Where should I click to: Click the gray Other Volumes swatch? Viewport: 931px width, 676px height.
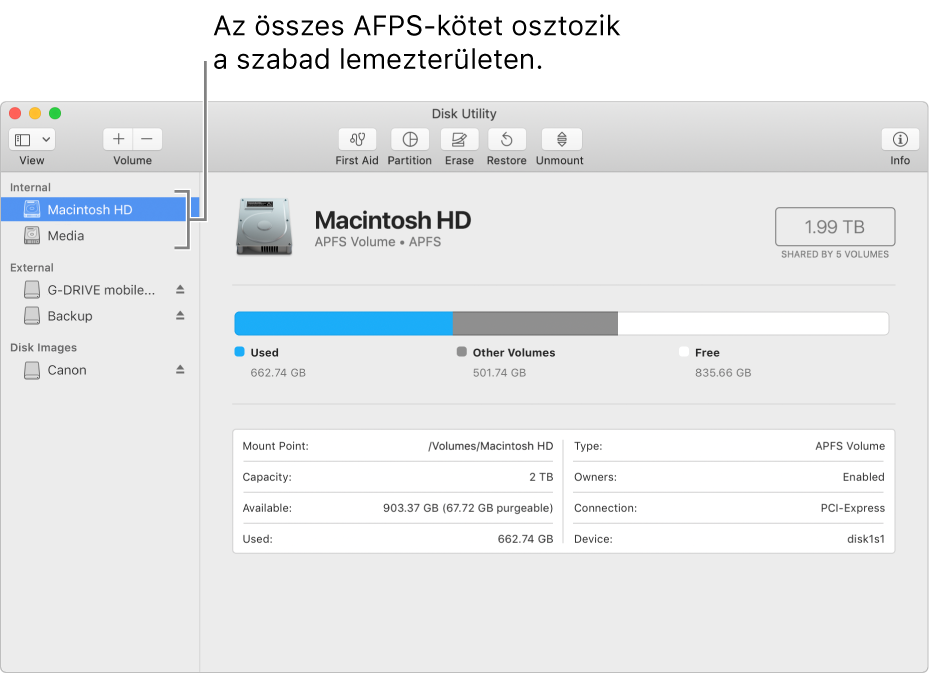[x=461, y=352]
